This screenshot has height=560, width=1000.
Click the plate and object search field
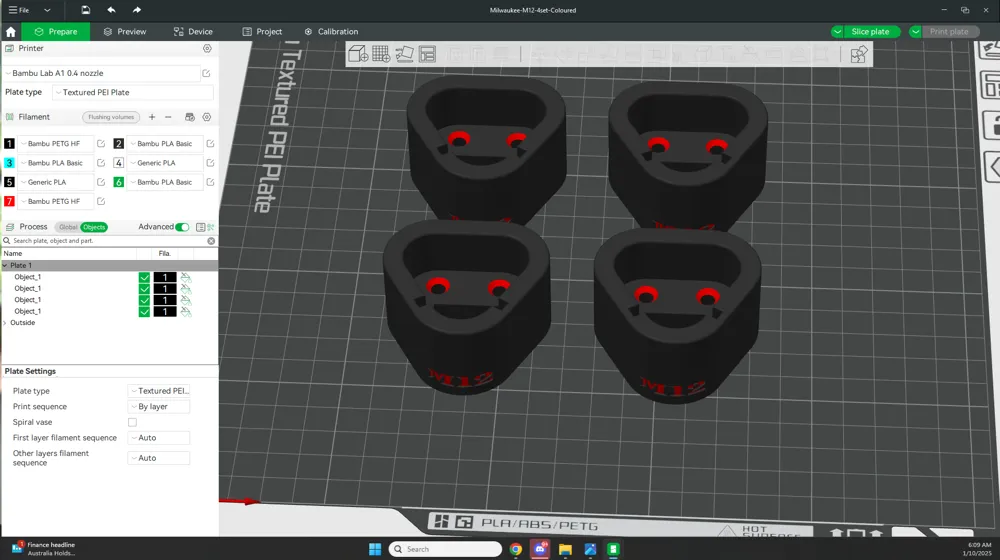click(108, 241)
